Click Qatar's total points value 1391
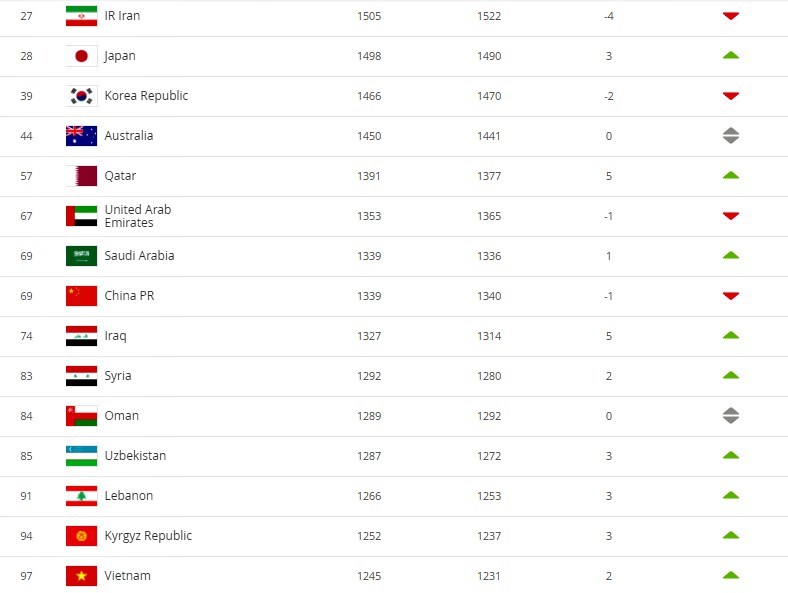The width and height of the screenshot is (788, 593). tap(369, 176)
